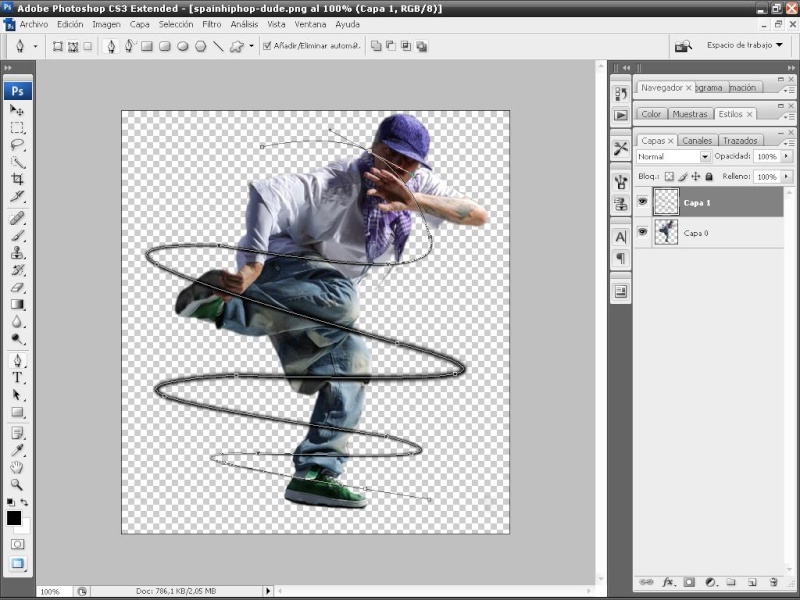Select the History Brush tool
The height and width of the screenshot is (600, 800).
coord(17,270)
